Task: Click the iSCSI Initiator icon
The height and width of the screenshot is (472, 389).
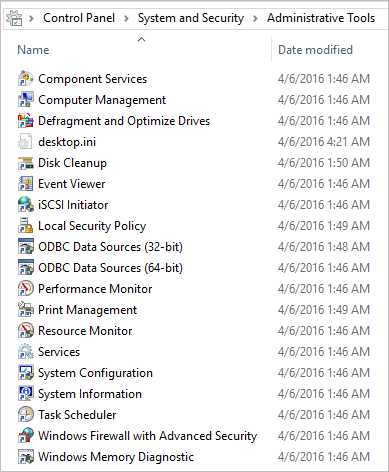Action: (25, 205)
